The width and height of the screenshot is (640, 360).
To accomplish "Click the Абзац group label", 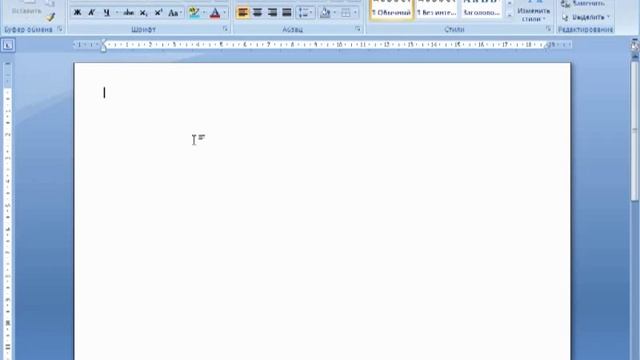I will tap(292, 29).
